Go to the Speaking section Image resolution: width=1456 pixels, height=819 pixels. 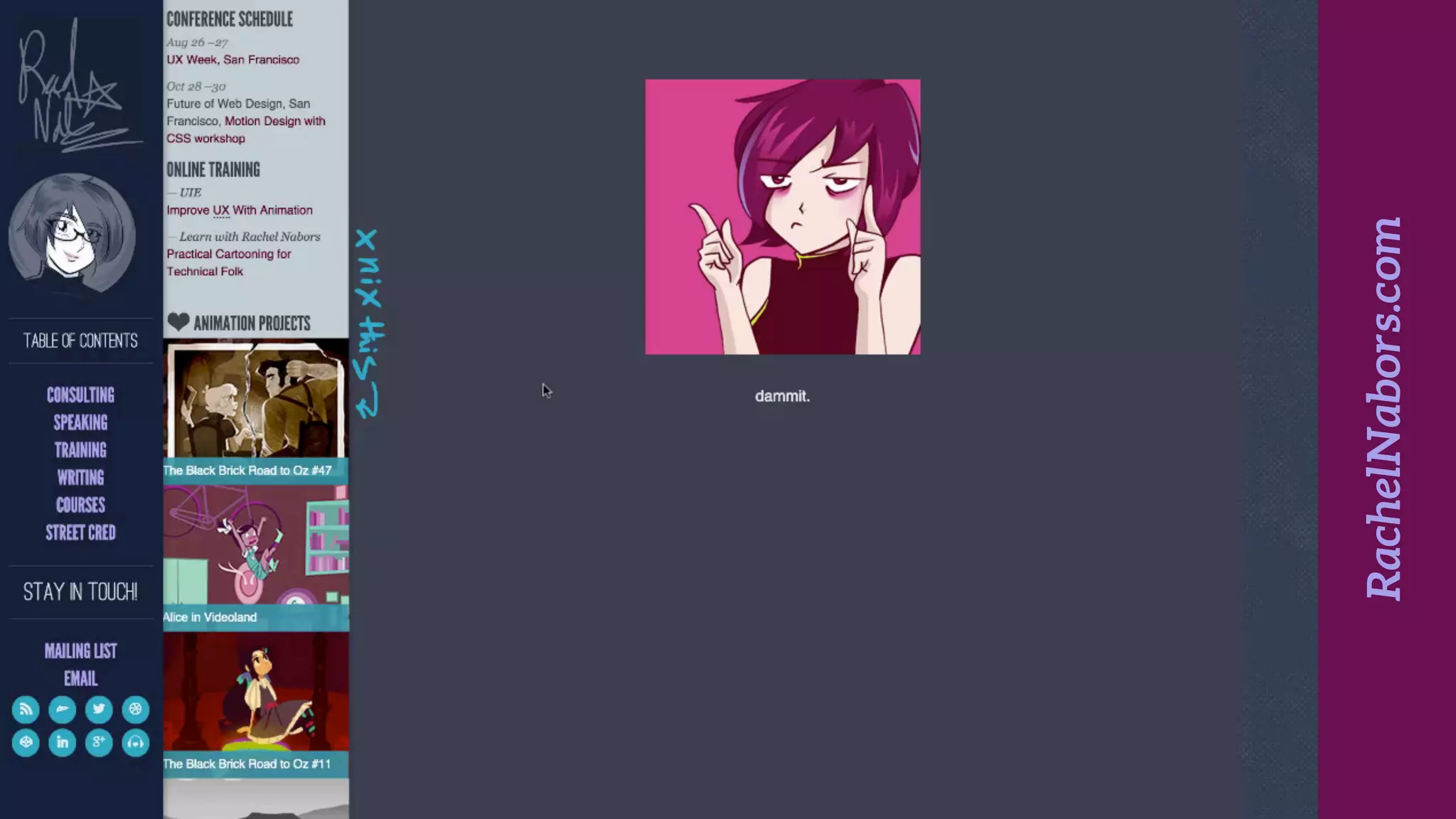[x=80, y=423]
